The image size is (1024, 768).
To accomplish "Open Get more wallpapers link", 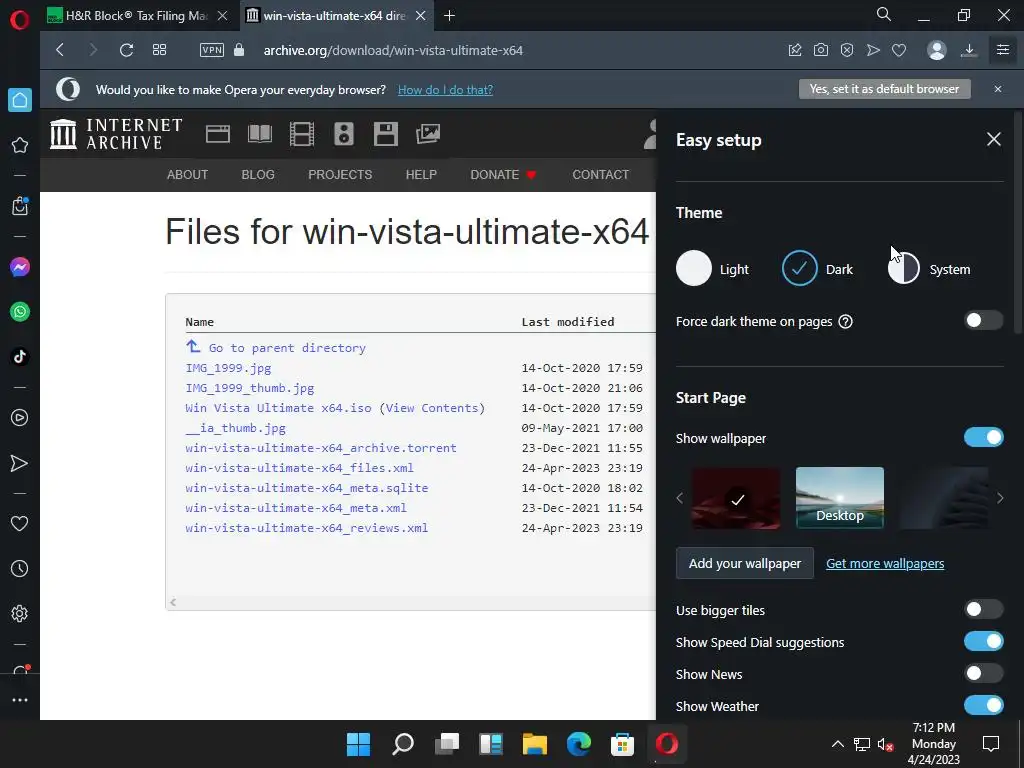I will (x=885, y=563).
